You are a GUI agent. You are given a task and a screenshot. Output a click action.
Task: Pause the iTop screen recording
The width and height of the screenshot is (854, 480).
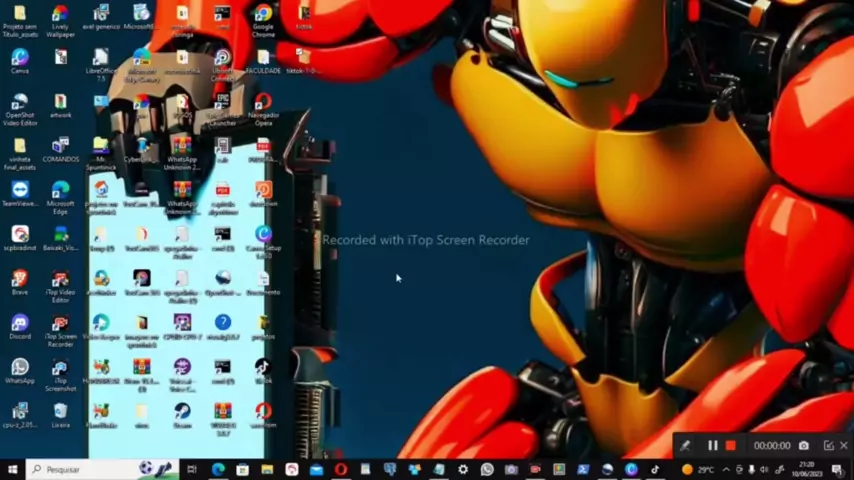pos(712,446)
